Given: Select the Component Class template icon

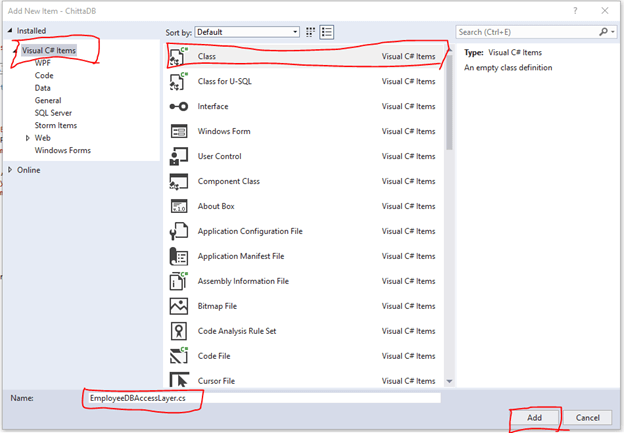Looking at the screenshot, I should tap(179, 181).
